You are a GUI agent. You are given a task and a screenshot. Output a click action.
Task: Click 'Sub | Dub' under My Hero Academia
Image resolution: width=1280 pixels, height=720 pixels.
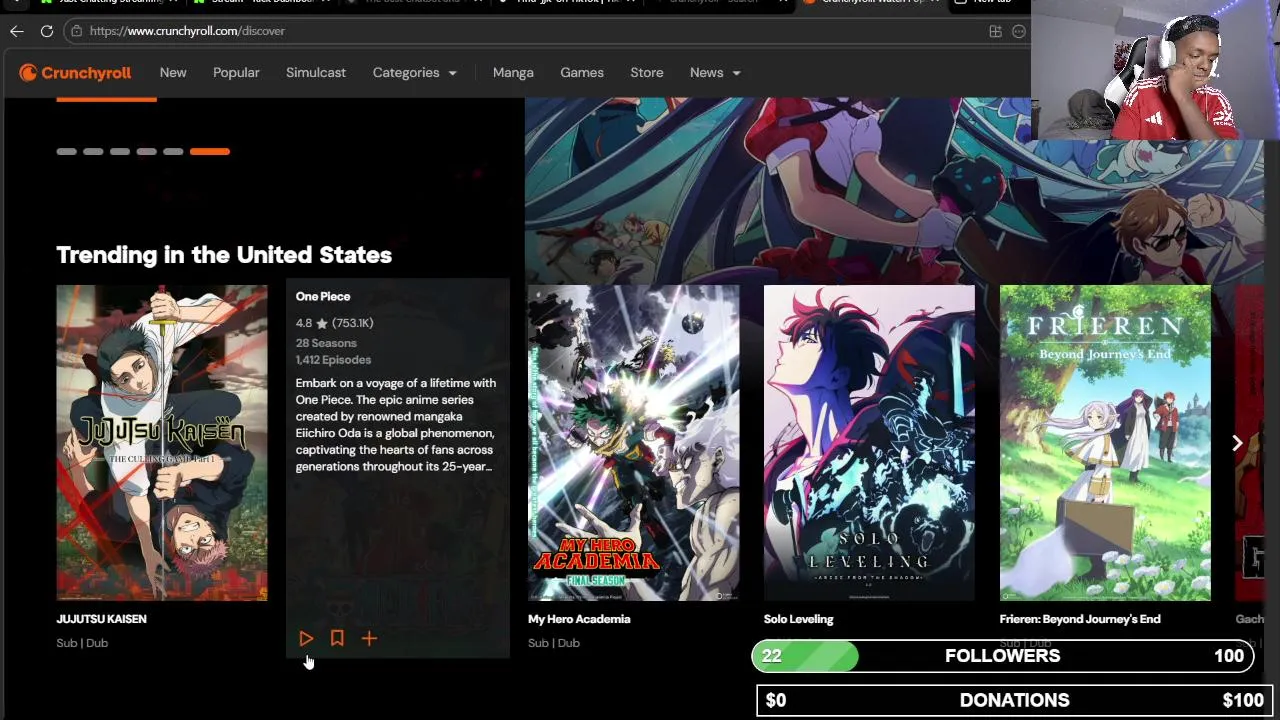[554, 643]
